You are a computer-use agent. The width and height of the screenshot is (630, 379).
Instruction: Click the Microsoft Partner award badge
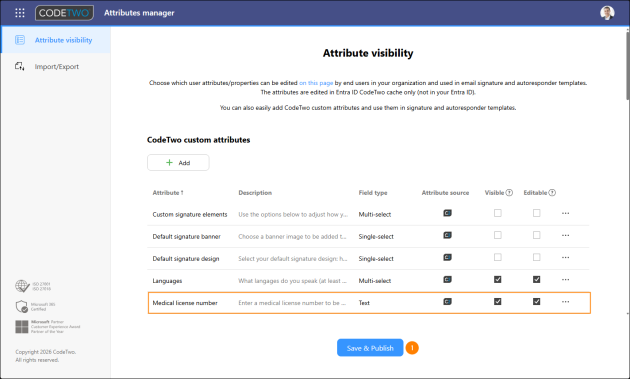coord(47,327)
